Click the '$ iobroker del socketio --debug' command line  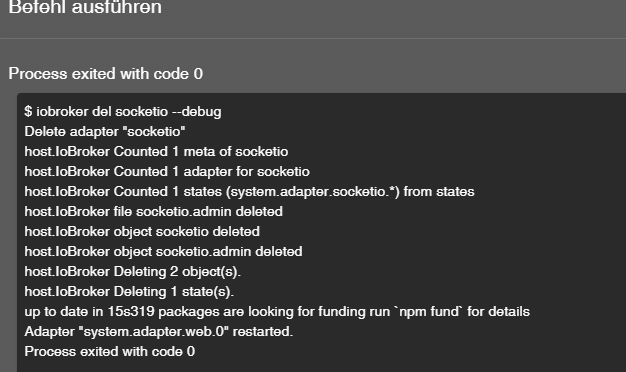[x=123, y=111]
